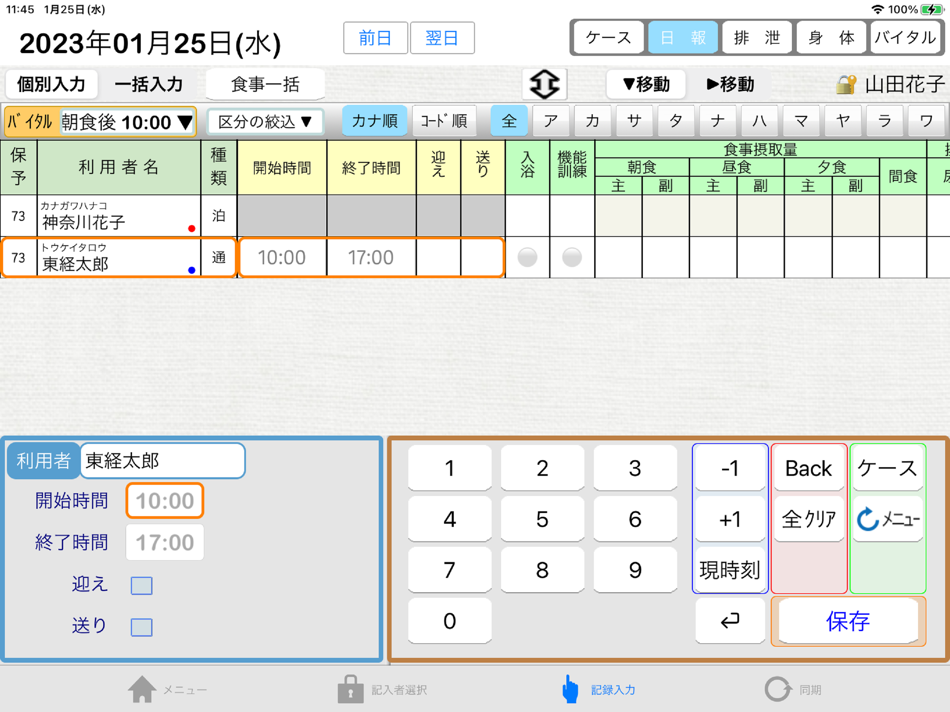Enable the 迎え checkbox

[x=141, y=585]
